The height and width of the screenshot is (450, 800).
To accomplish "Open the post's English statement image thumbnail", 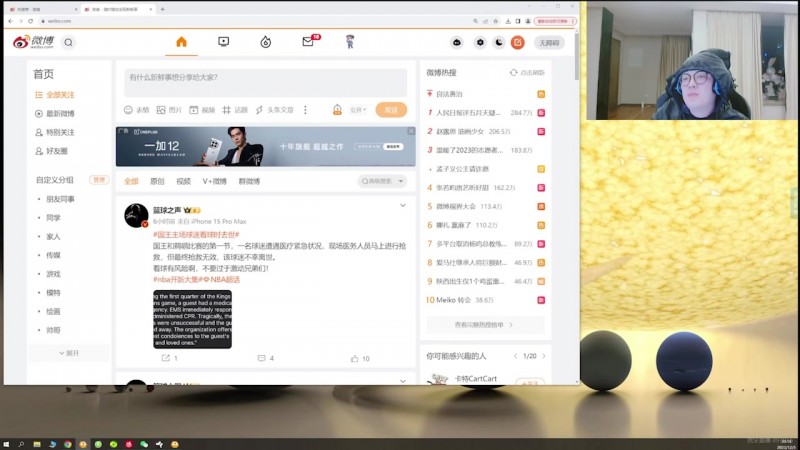I will 192,319.
